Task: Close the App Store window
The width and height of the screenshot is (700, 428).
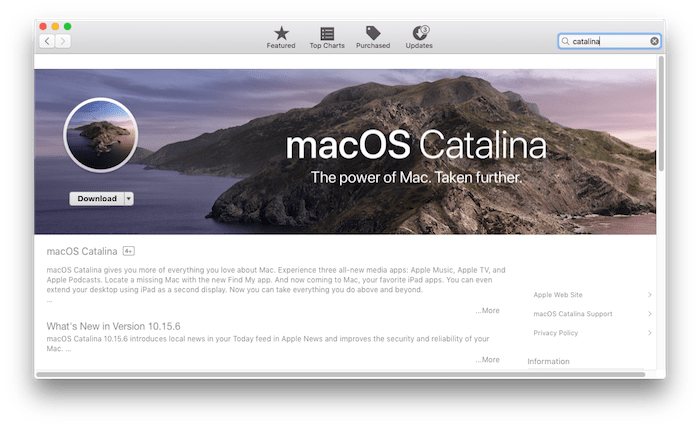Action: 43,26
